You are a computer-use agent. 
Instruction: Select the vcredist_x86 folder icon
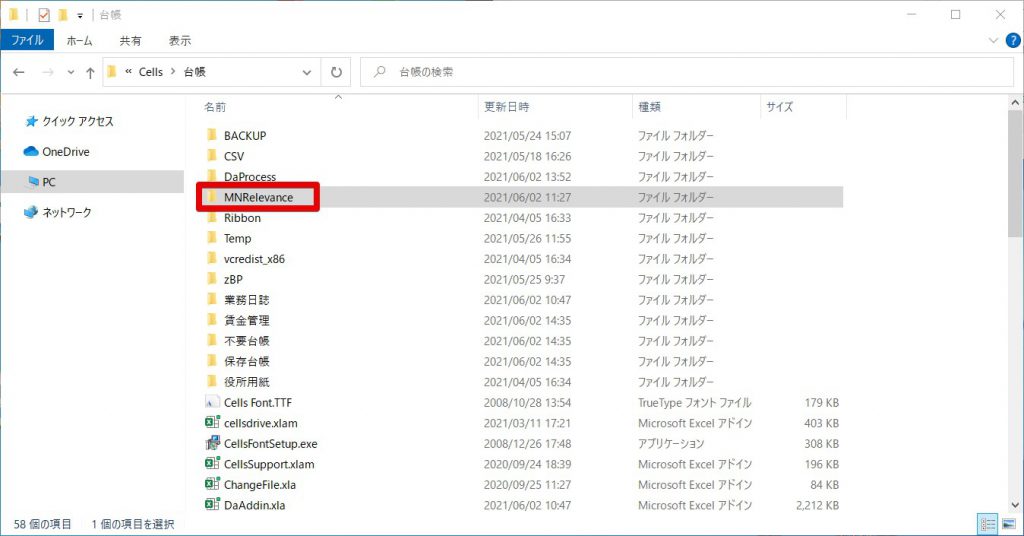point(212,259)
